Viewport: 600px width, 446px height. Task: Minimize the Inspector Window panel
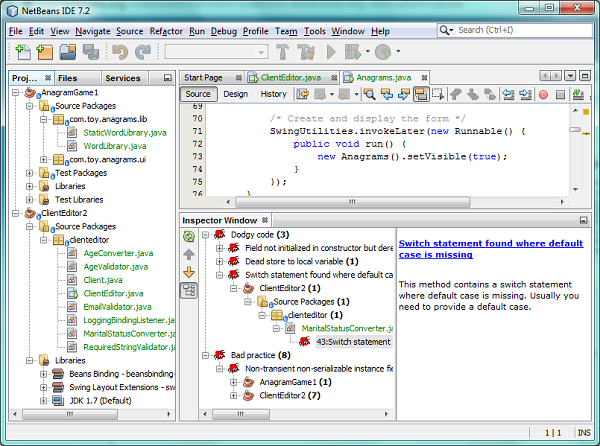[583, 220]
